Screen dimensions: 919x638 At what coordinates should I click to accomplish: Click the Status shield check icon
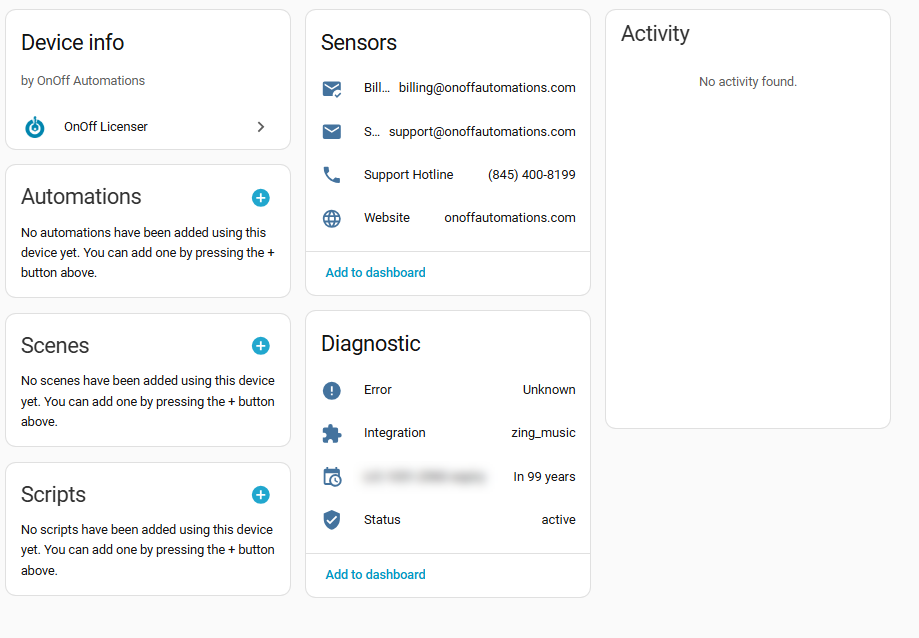(x=332, y=520)
